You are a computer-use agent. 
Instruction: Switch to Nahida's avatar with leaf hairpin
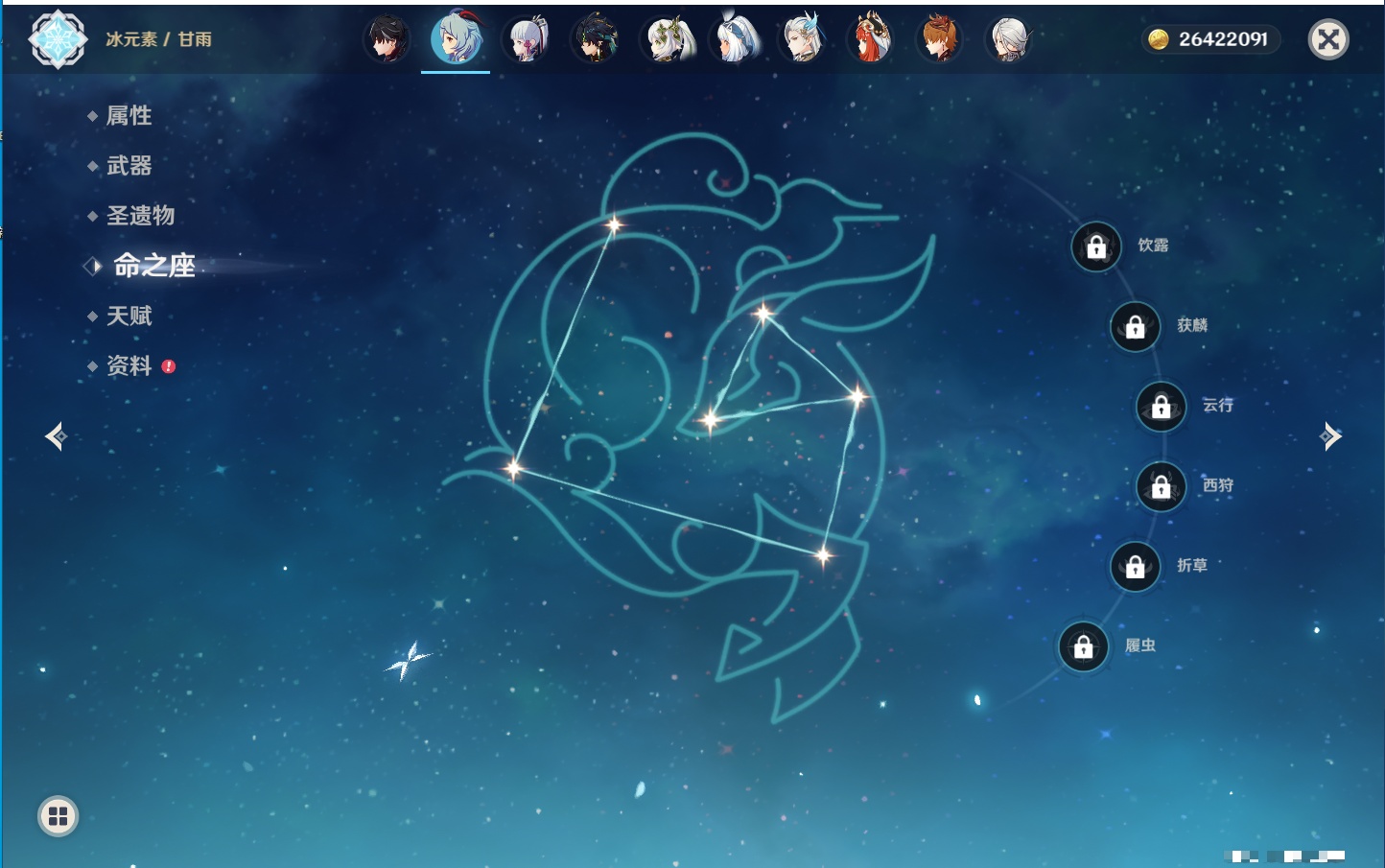point(665,40)
